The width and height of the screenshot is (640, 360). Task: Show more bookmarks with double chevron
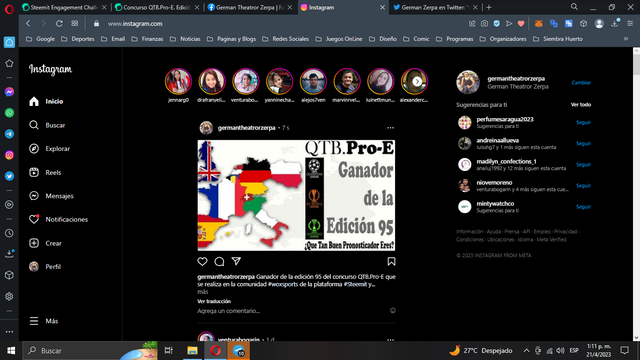(x=626, y=39)
